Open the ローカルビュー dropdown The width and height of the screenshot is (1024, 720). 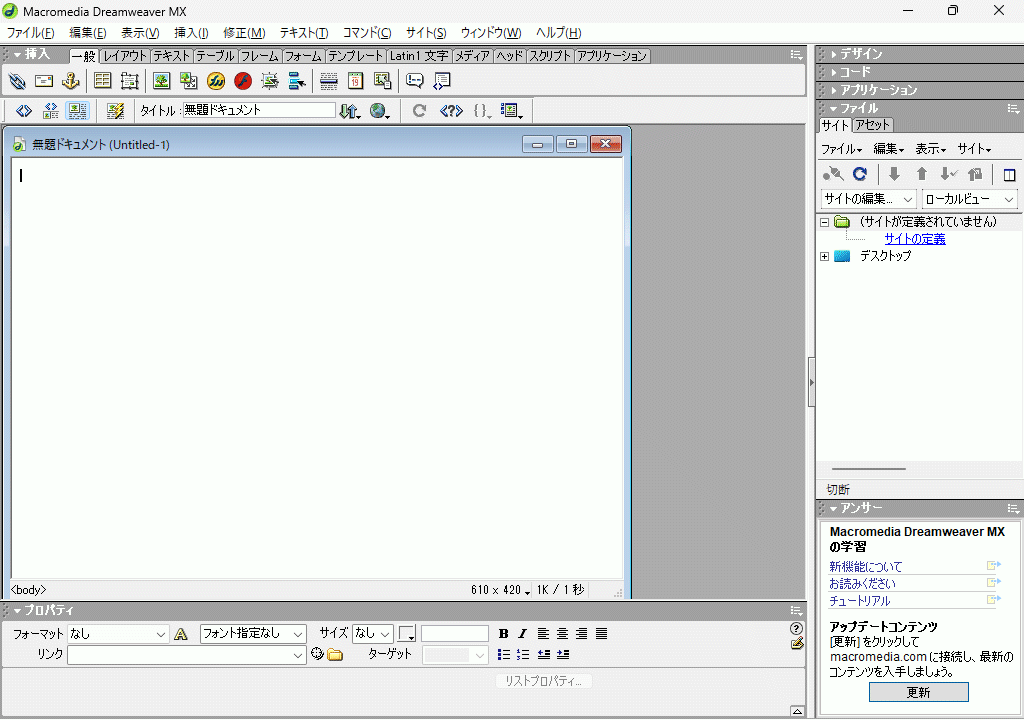click(969, 199)
